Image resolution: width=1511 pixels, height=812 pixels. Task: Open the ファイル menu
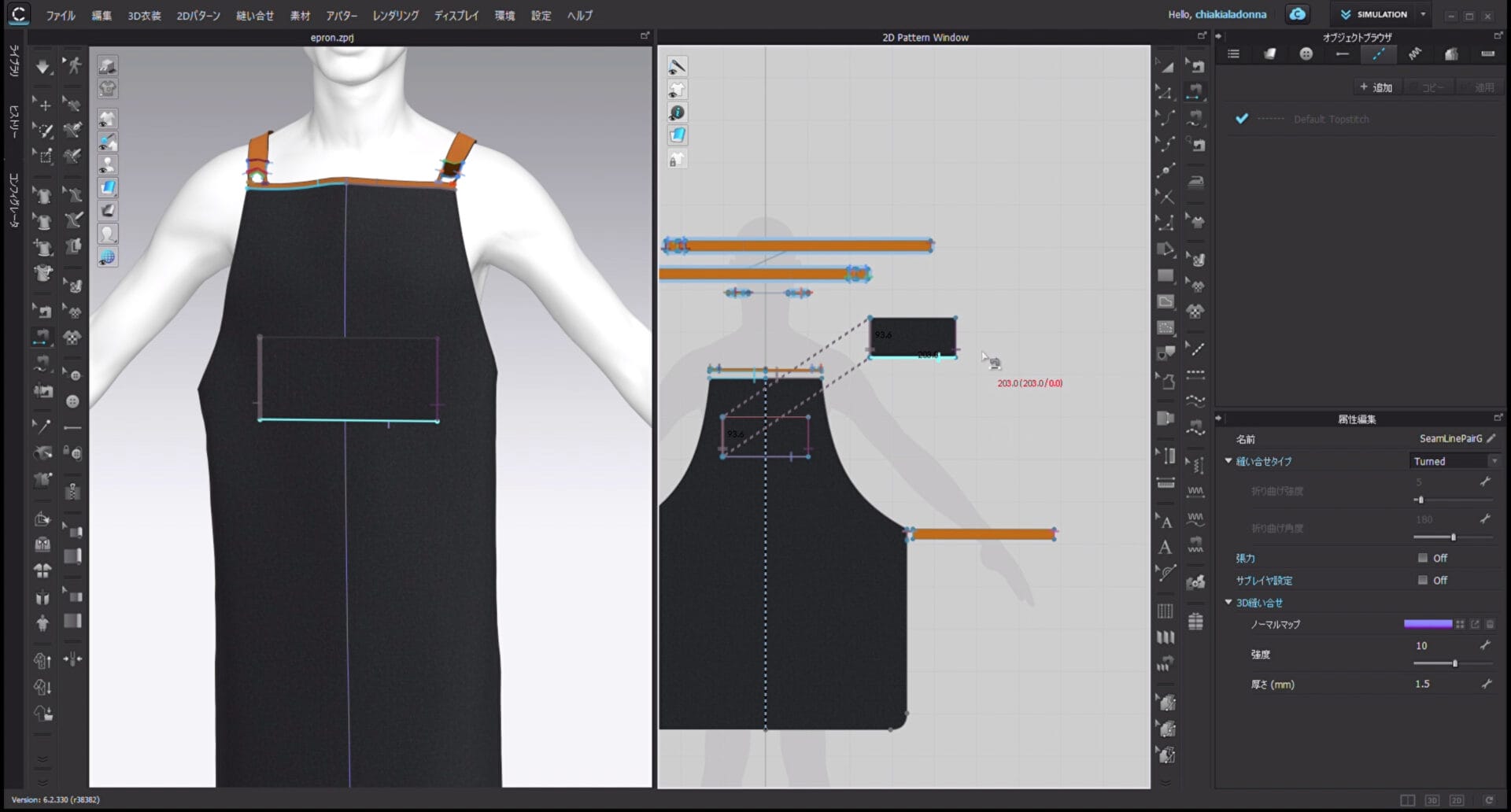pos(61,16)
